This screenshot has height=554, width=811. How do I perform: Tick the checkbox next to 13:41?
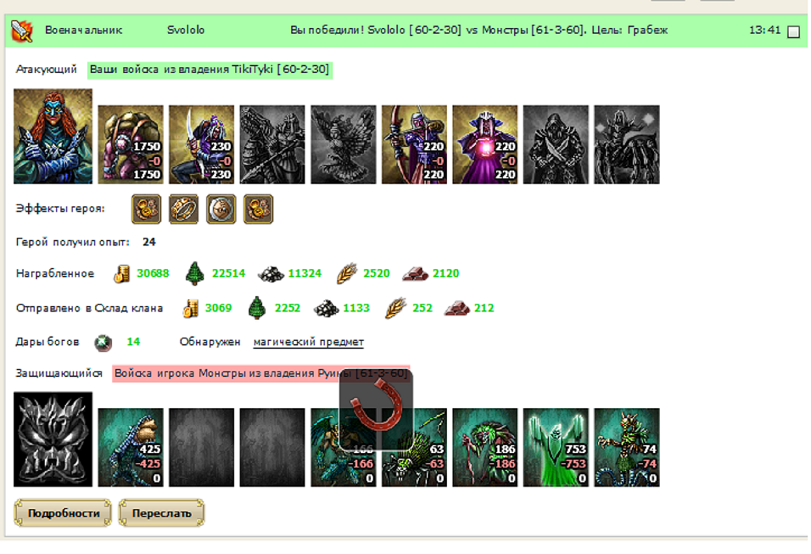(x=793, y=32)
